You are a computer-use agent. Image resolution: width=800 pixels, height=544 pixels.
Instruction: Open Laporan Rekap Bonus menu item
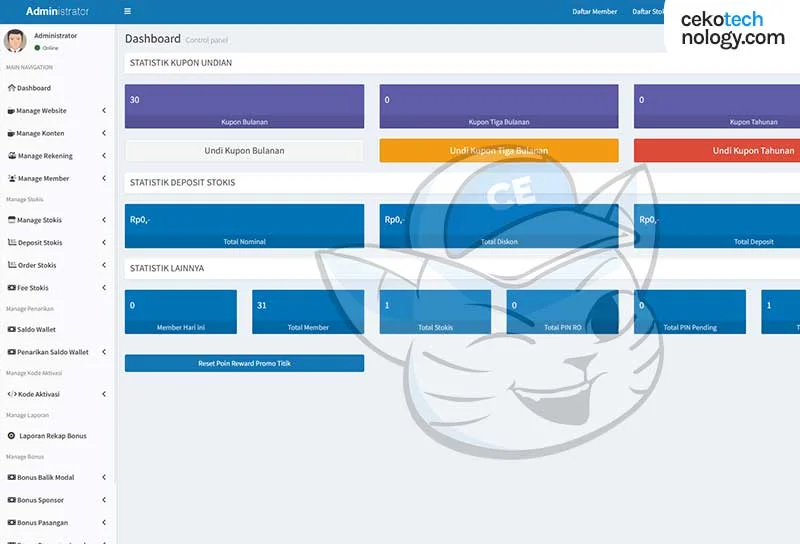(57, 436)
